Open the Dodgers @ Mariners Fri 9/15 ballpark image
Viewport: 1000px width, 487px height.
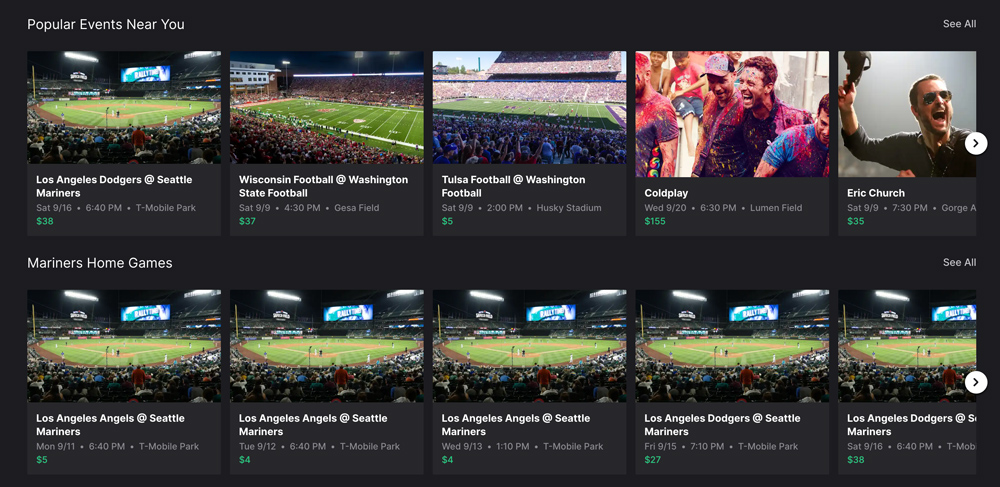[732, 346]
